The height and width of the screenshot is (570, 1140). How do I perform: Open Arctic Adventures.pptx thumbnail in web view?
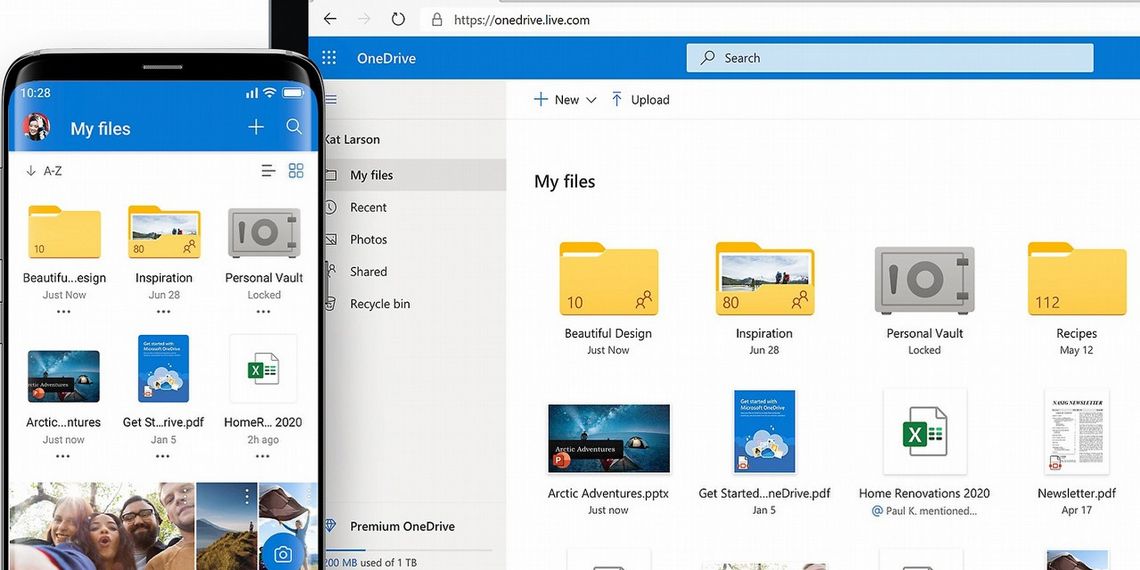609,438
